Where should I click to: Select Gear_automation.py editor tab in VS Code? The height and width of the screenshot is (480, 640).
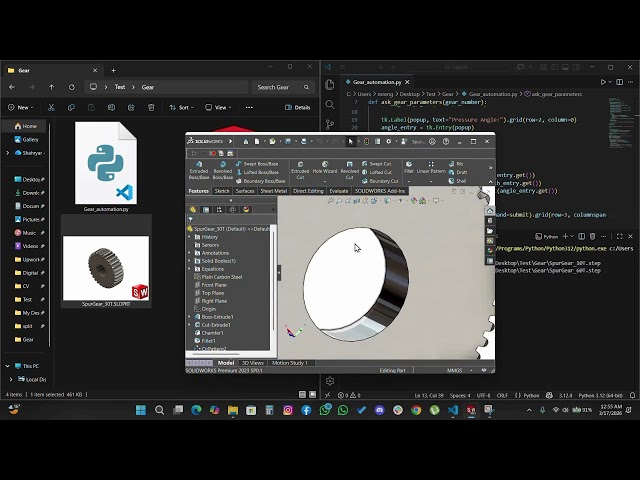(x=377, y=82)
